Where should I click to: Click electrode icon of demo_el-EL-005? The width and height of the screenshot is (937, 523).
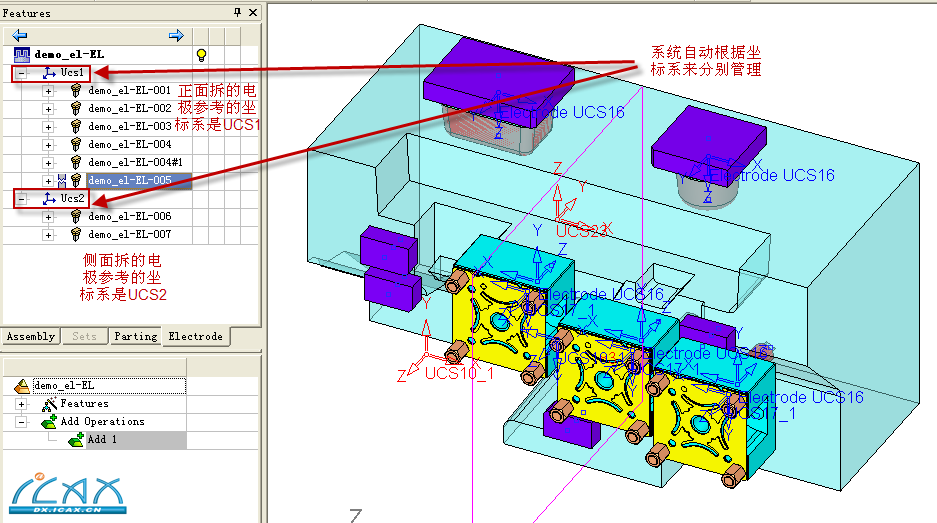[76, 181]
